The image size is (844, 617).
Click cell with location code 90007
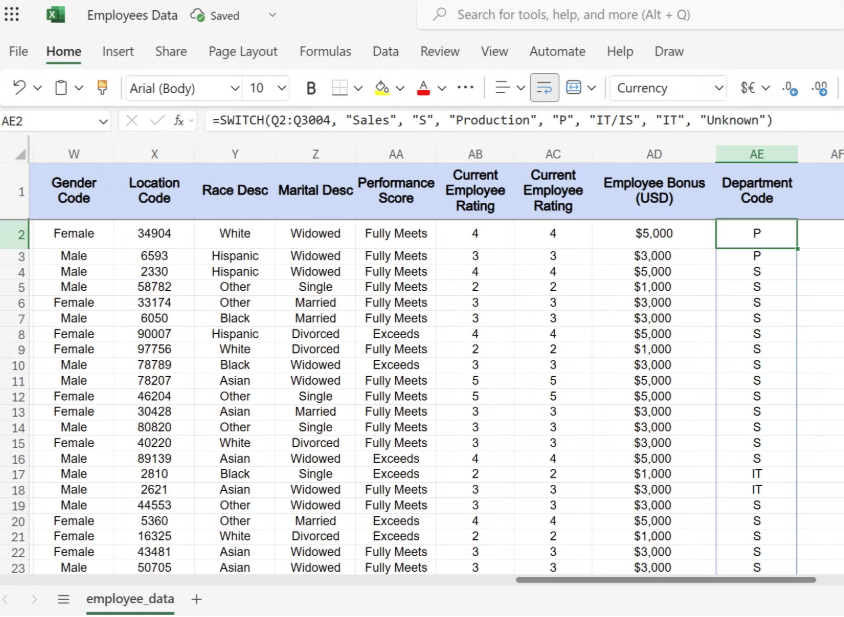click(x=154, y=334)
